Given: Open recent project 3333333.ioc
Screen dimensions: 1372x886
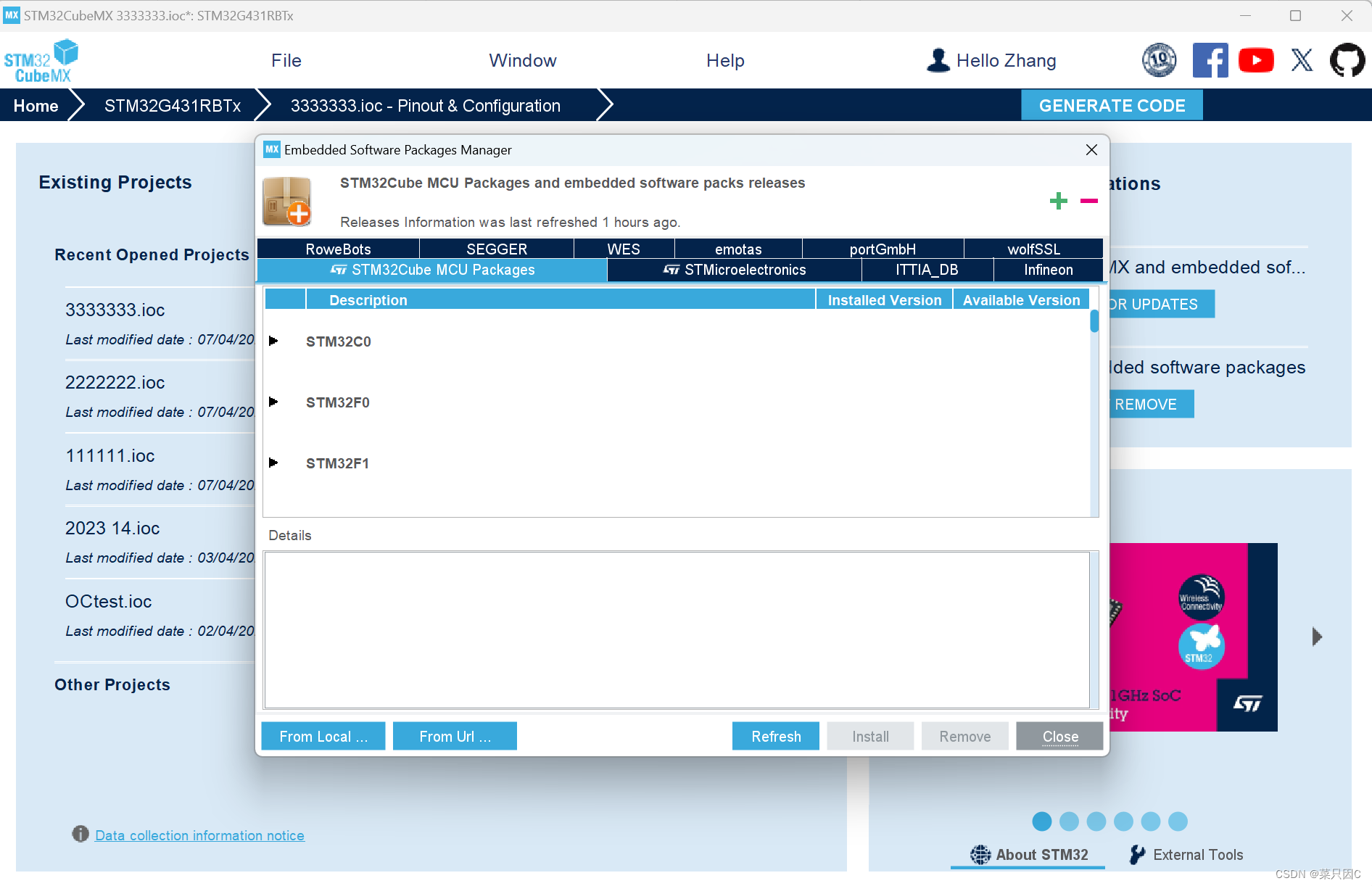Looking at the screenshot, I should (115, 310).
